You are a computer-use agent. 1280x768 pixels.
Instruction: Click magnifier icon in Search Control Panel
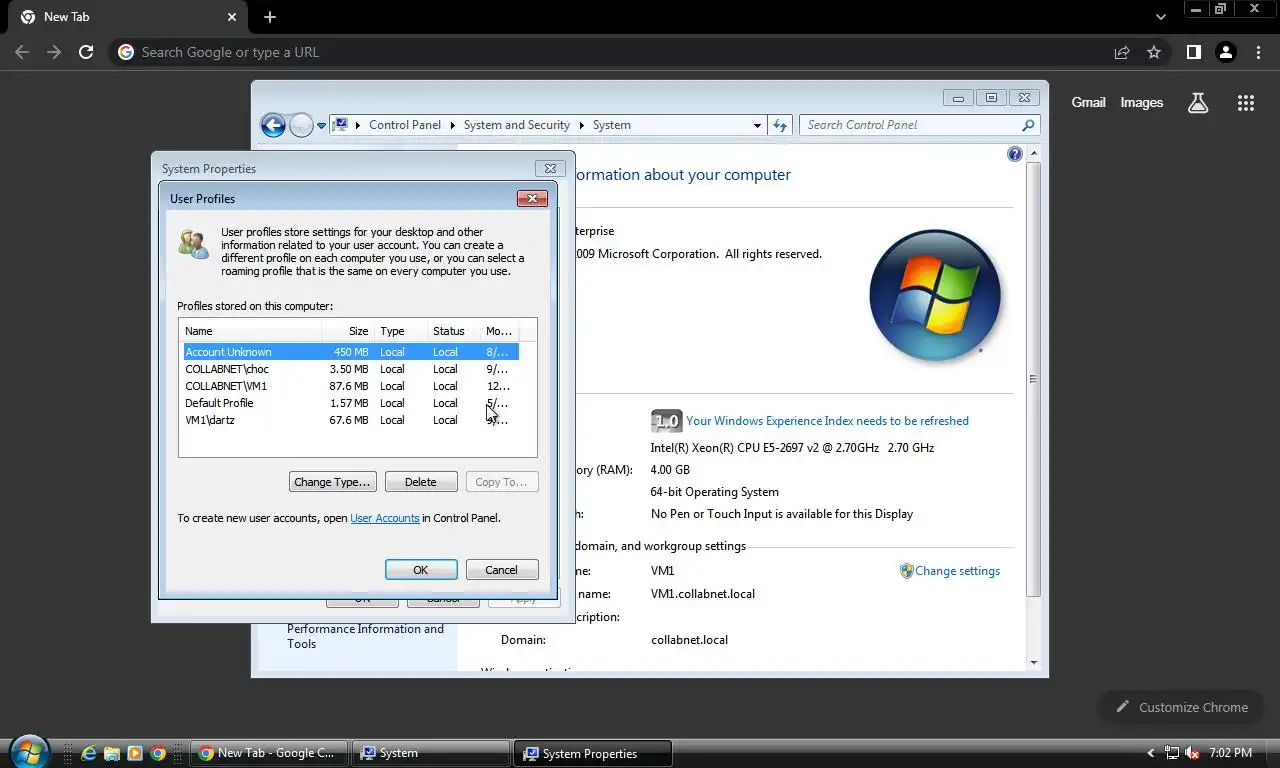pos(1028,125)
